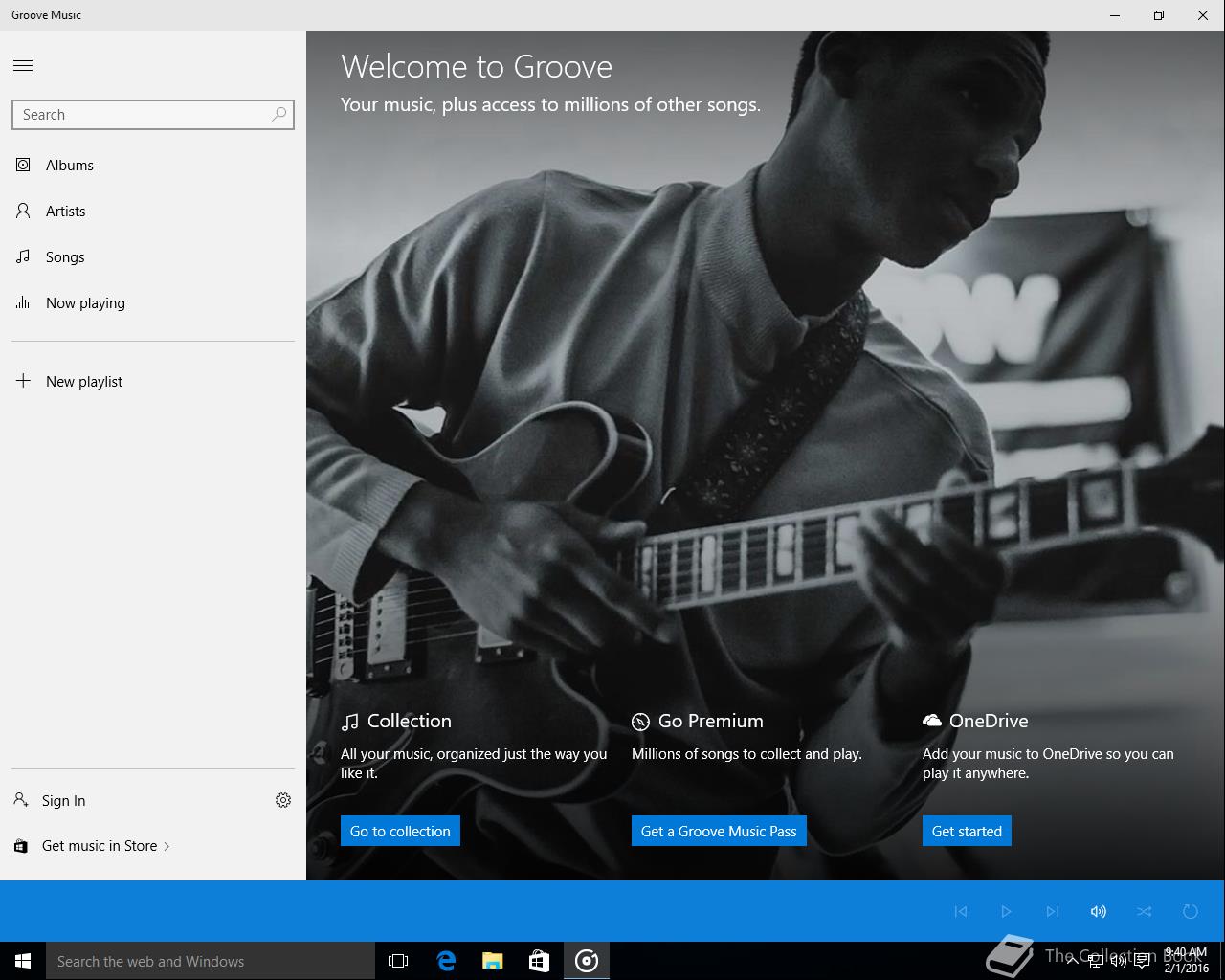Open the volume control in player bar
The width and height of the screenshot is (1225, 980).
[x=1099, y=911]
